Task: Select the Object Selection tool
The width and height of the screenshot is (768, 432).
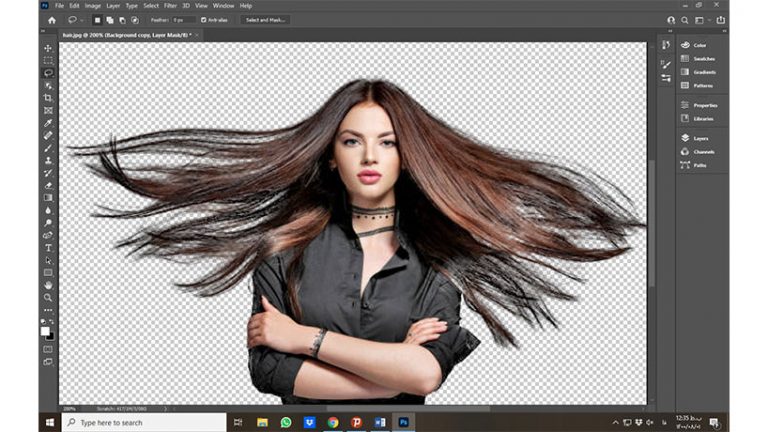Action: [x=48, y=86]
